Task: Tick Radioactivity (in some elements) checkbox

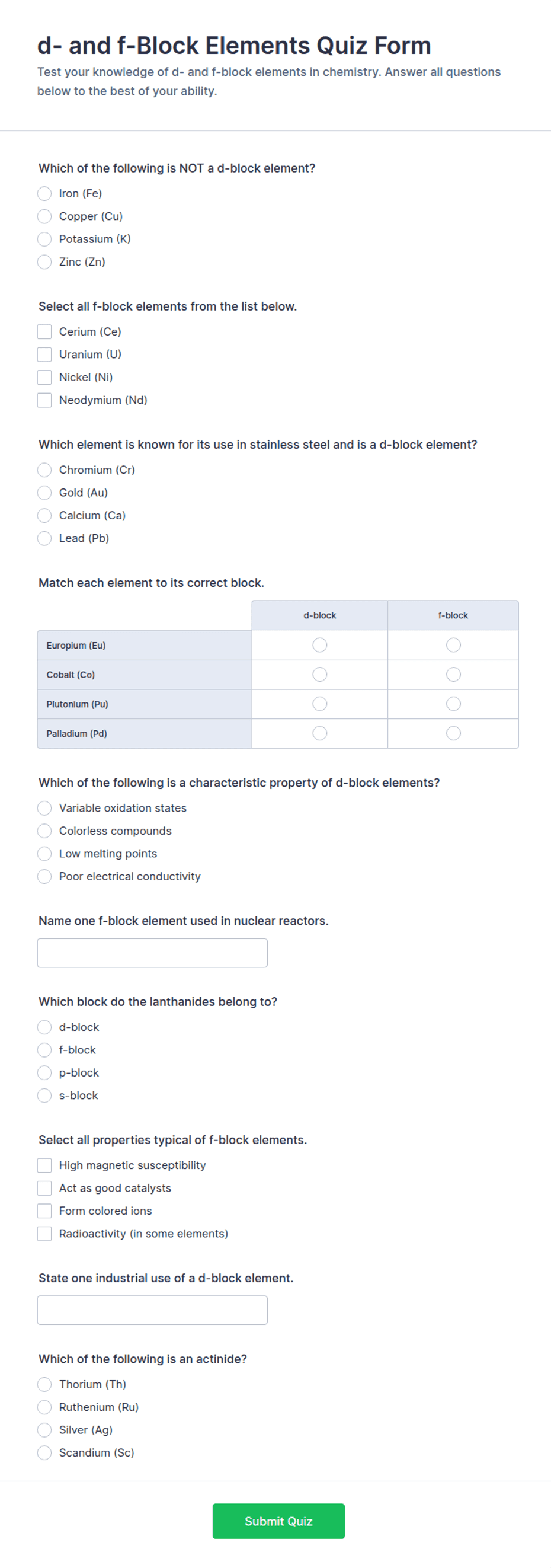Action: (44, 1234)
